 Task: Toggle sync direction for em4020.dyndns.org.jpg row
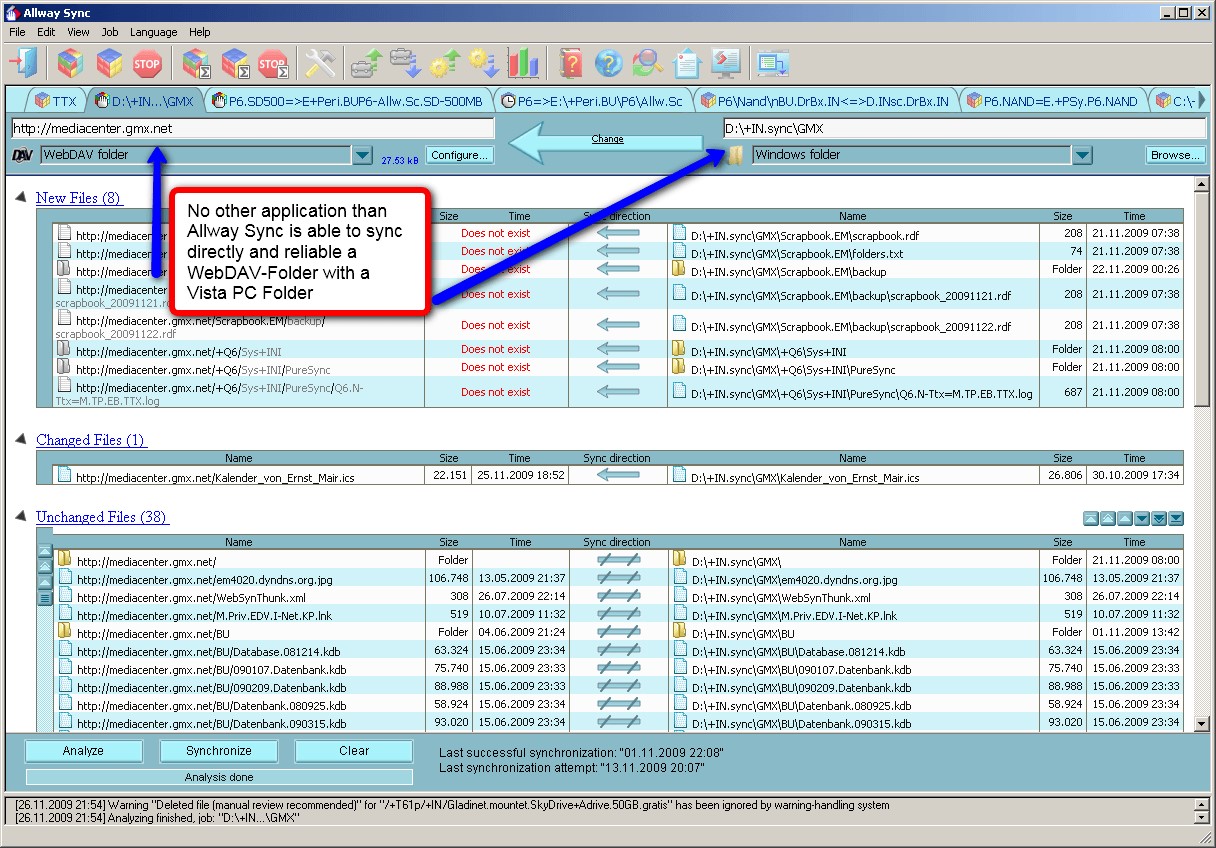pos(618,578)
